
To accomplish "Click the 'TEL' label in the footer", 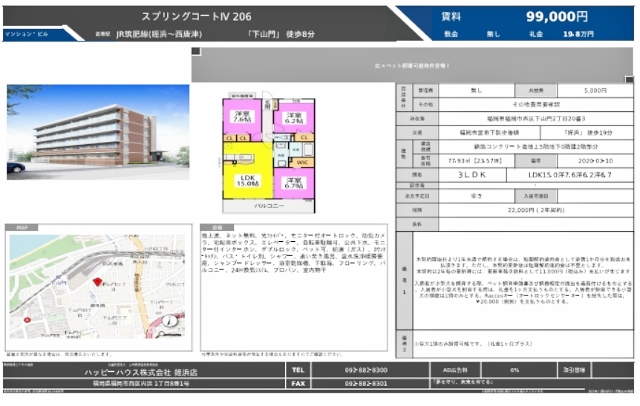I will pyautogui.click(x=298, y=370).
